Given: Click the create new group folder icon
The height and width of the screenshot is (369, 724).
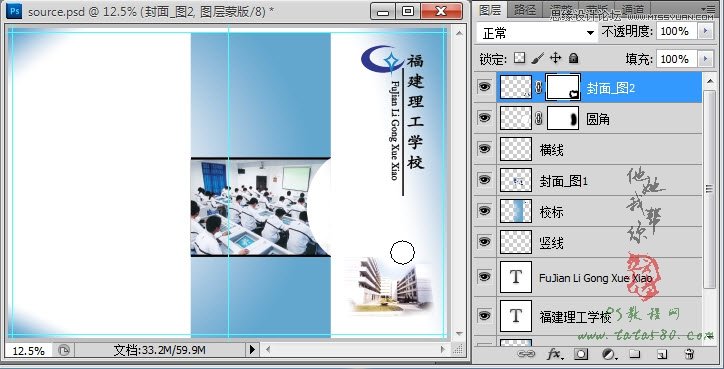Looking at the screenshot, I should click(x=635, y=354).
